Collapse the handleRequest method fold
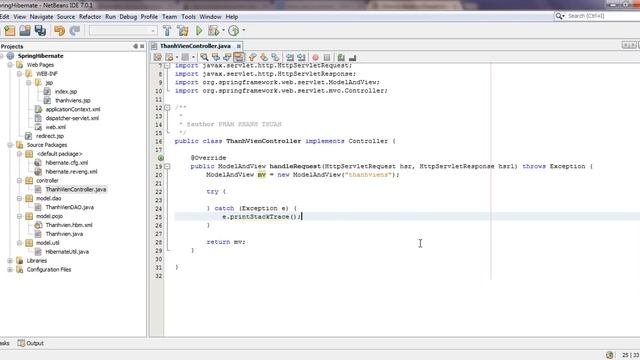The height and width of the screenshot is (360, 640). (x=167, y=167)
